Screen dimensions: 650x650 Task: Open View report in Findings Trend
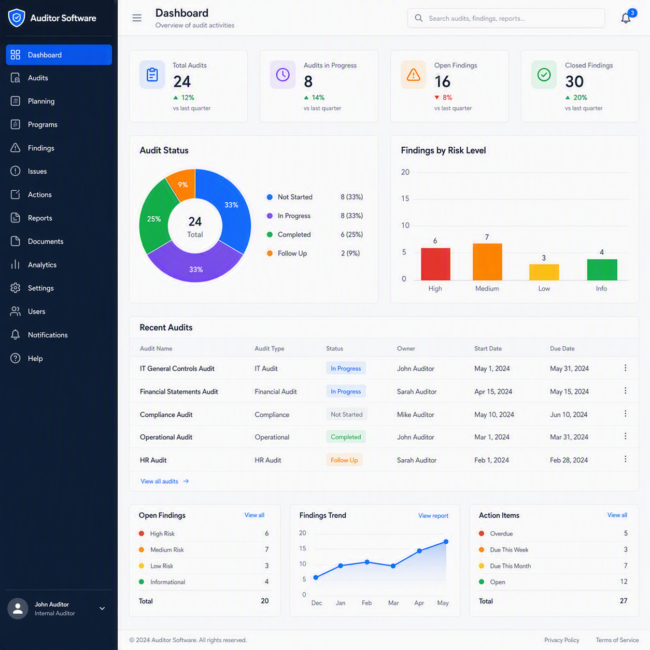click(x=433, y=516)
